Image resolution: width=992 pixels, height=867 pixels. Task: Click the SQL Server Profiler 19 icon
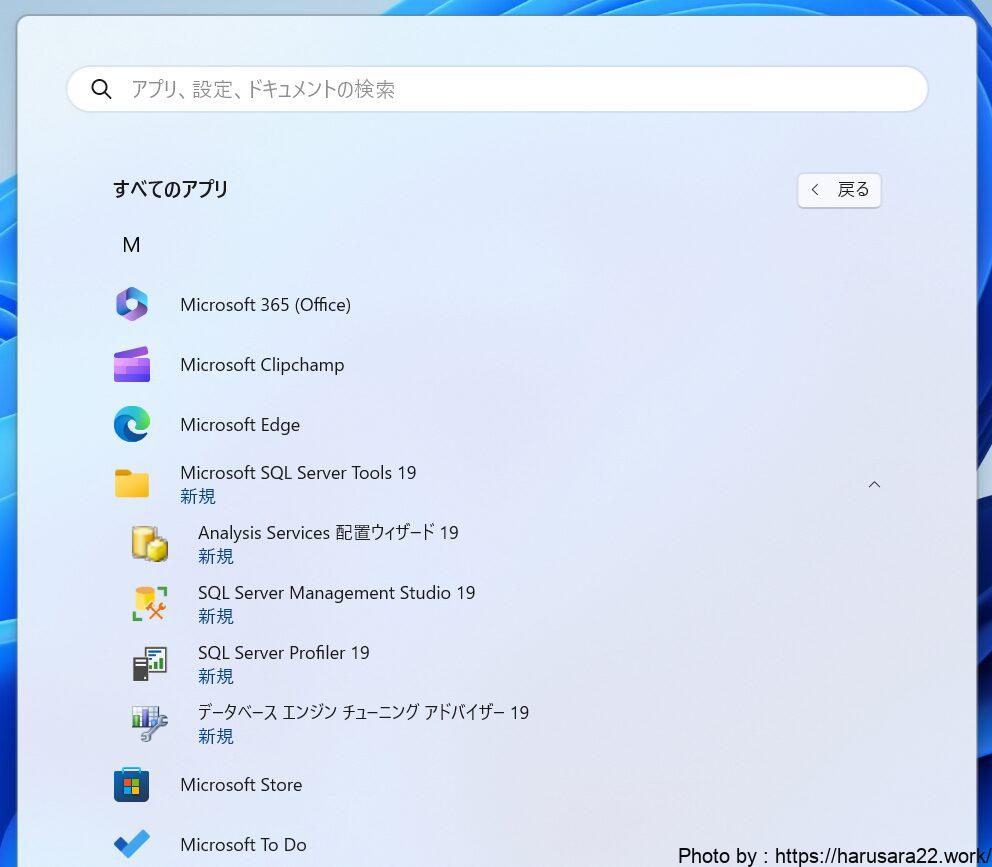(x=150, y=663)
